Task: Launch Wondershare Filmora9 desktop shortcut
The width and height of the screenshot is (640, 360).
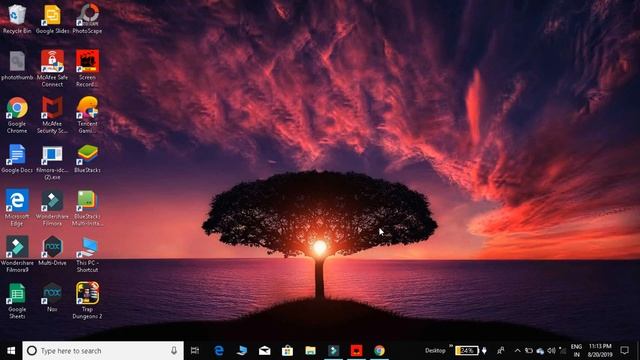Action: tap(17, 254)
